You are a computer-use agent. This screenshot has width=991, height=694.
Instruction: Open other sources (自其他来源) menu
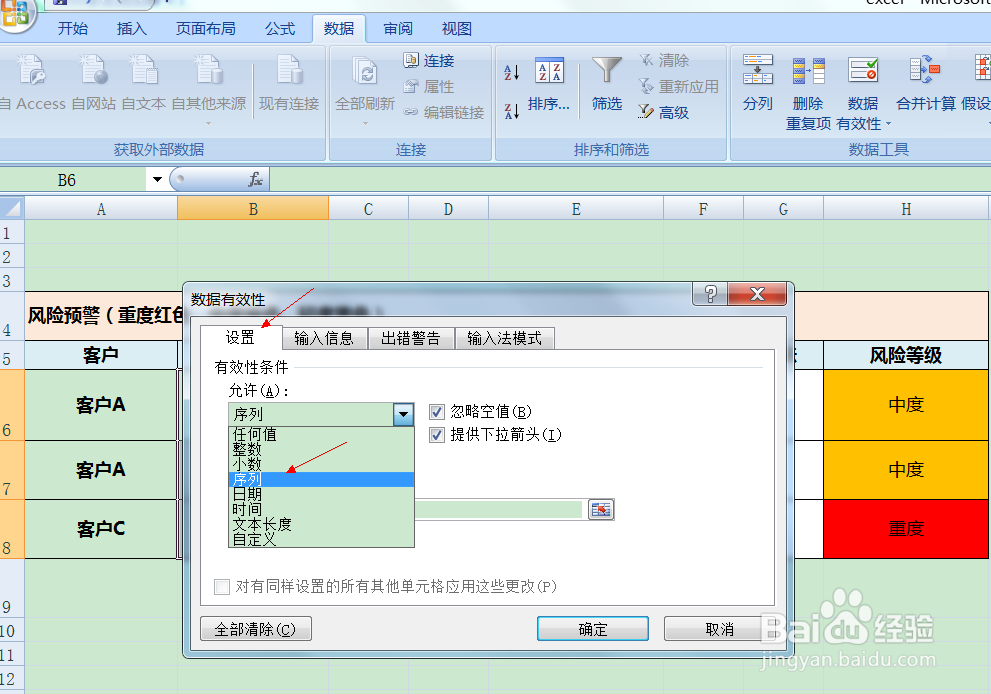[x=209, y=88]
